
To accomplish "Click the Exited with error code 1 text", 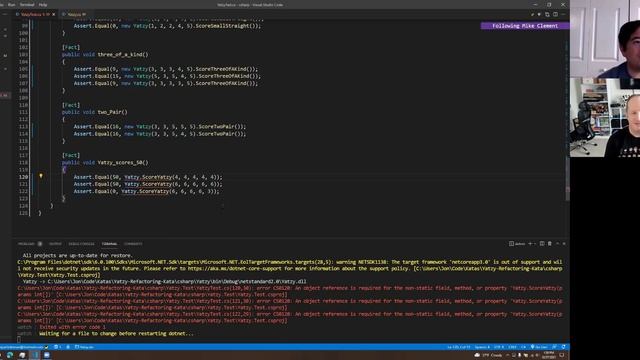I will [x=72, y=327].
